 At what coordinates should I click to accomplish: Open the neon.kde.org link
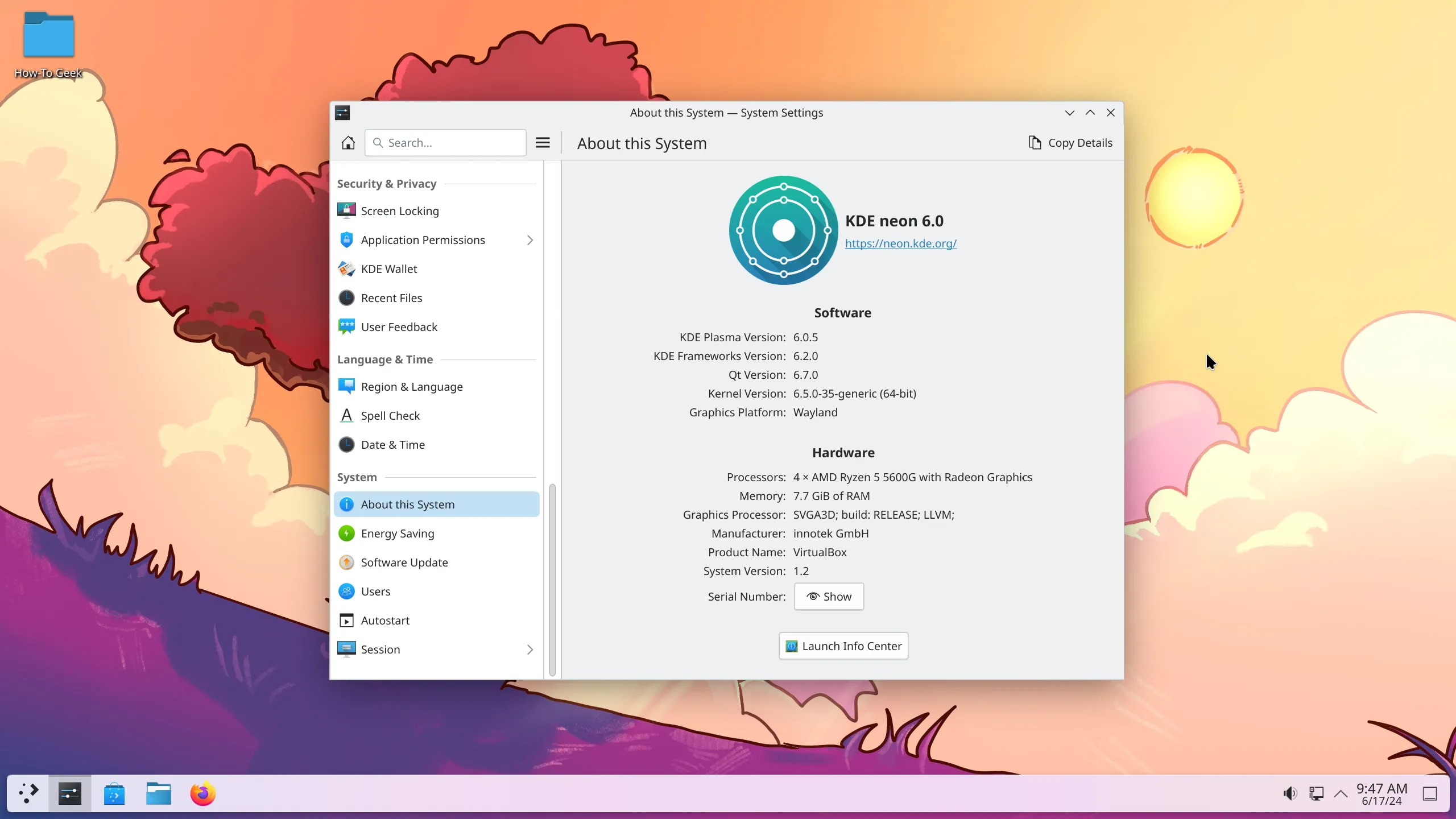click(x=901, y=243)
